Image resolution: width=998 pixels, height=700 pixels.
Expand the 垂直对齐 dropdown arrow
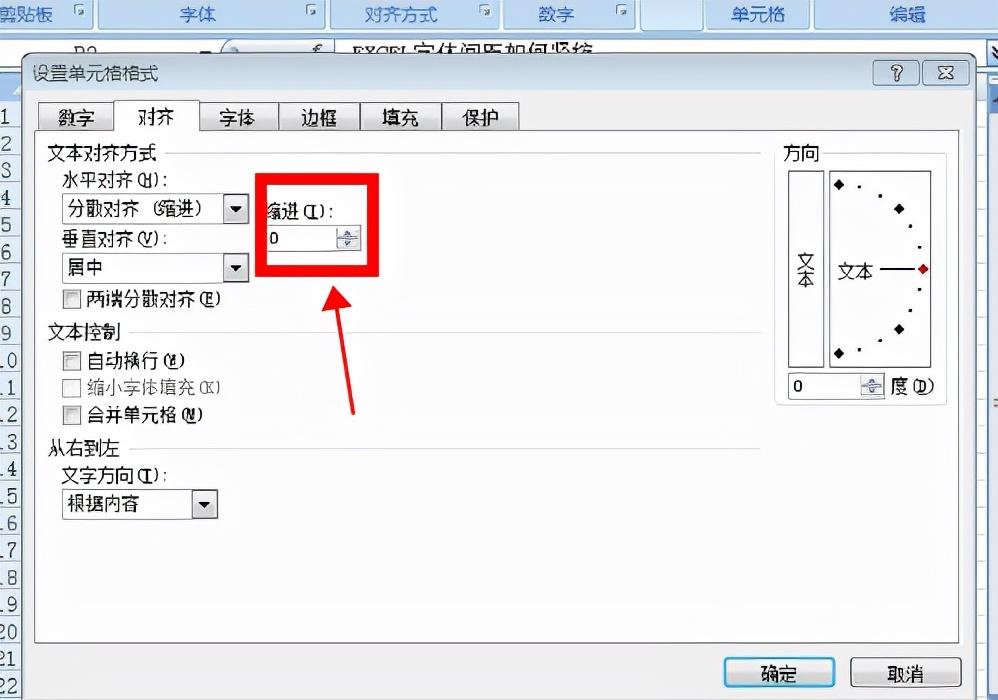coord(235,268)
